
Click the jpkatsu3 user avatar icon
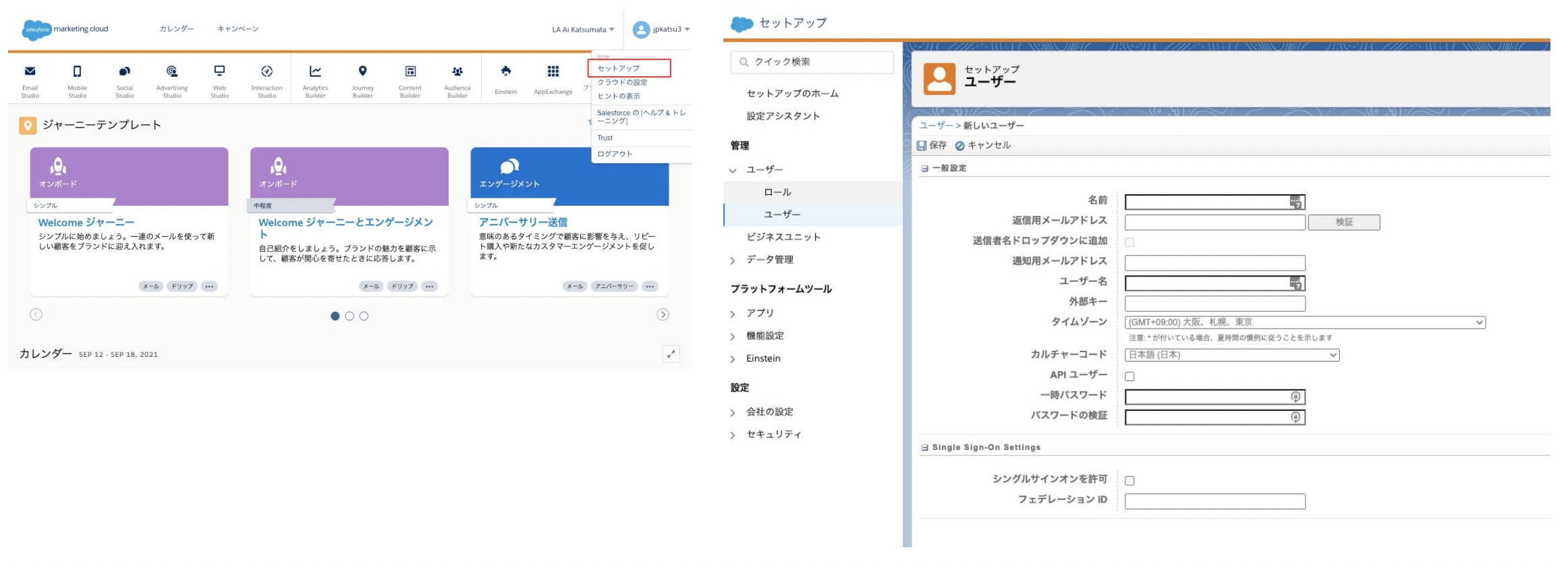(641, 30)
